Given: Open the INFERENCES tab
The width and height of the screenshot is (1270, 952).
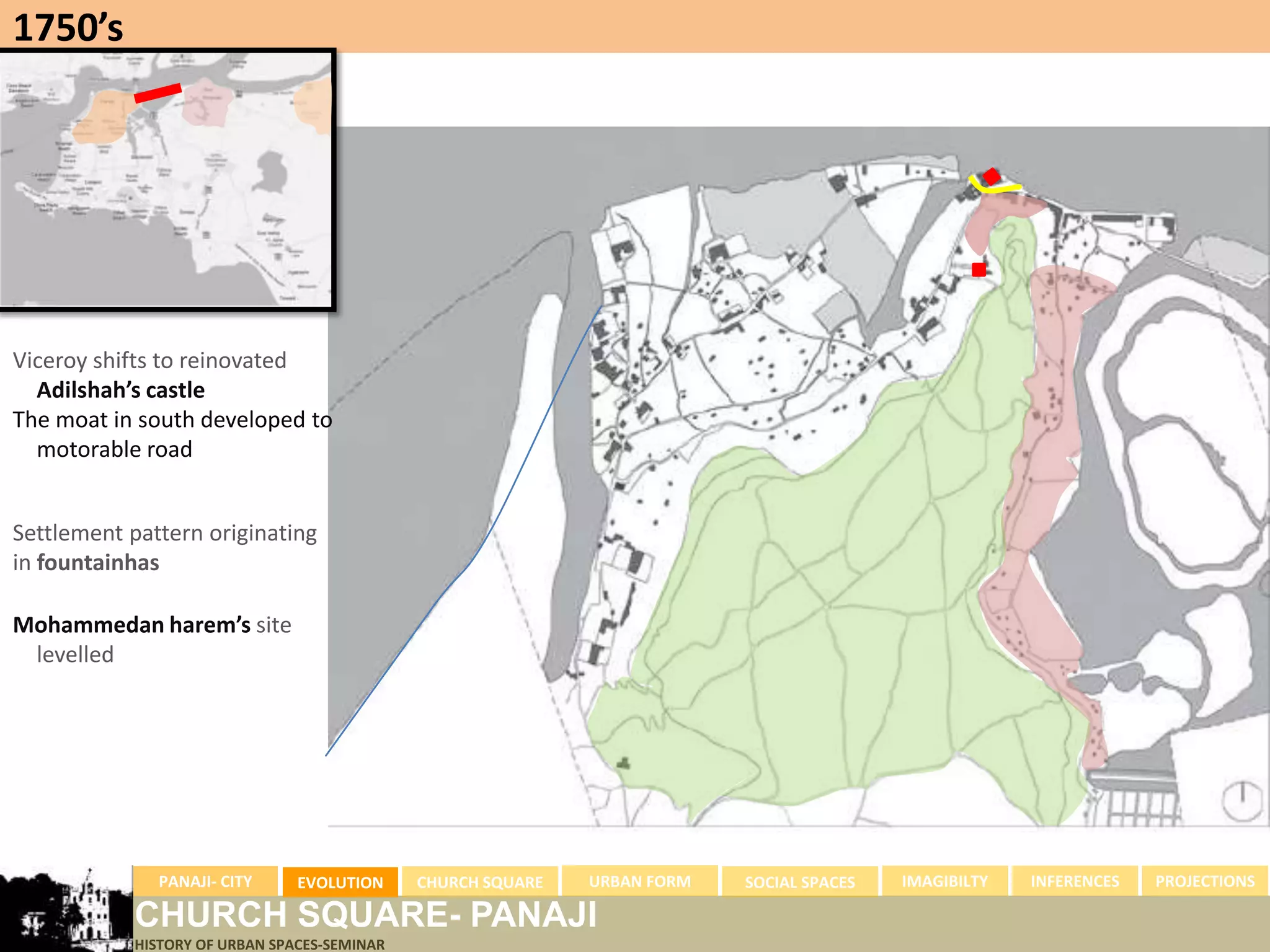Looking at the screenshot, I should coord(1075,881).
